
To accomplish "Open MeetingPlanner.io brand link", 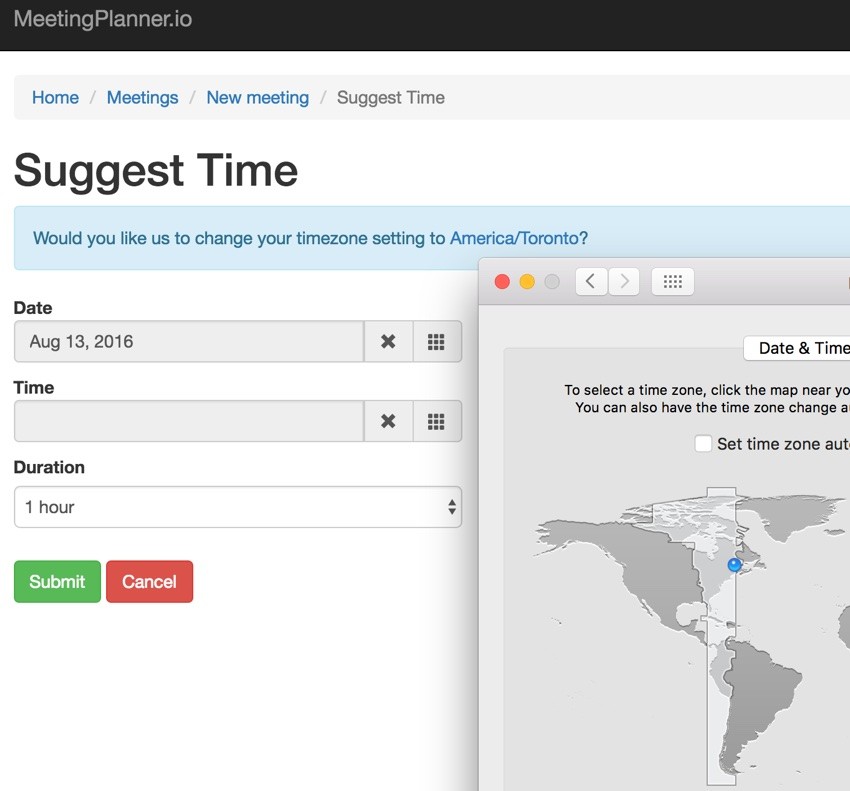I will click(x=103, y=19).
